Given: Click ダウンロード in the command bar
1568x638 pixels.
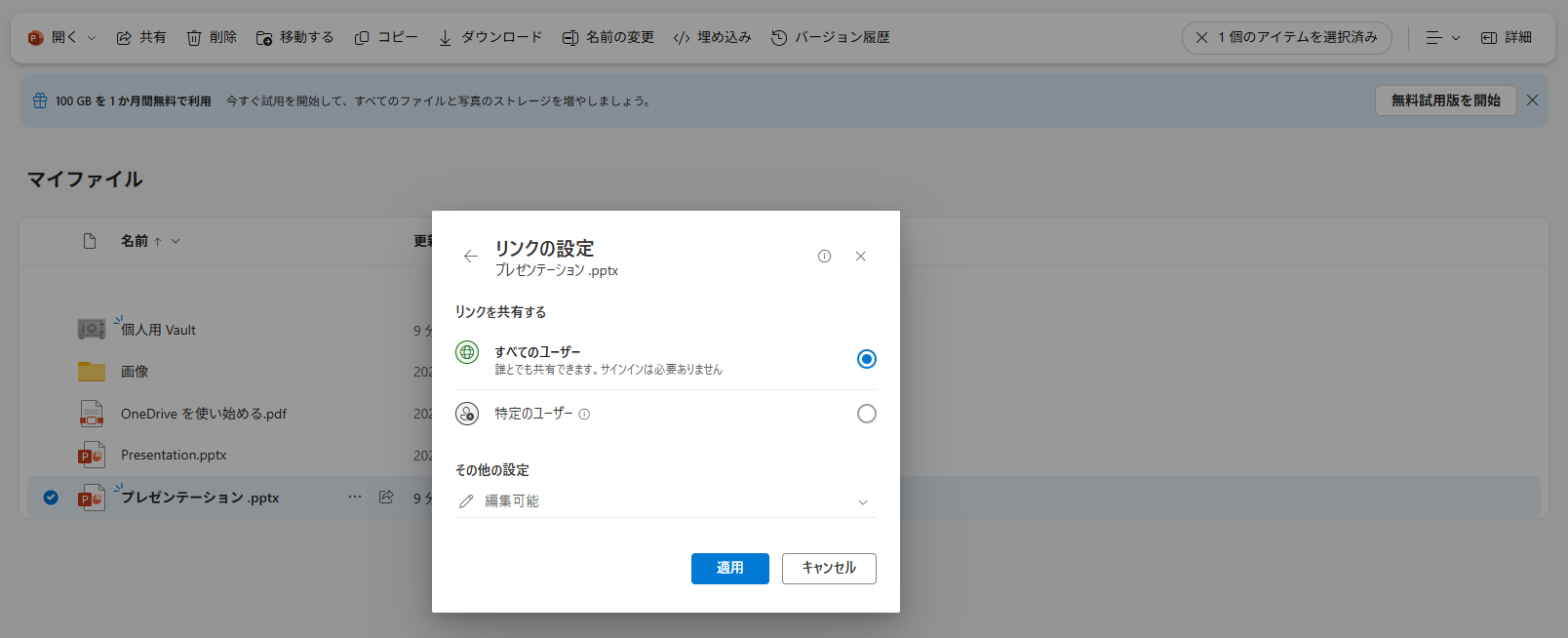Looking at the screenshot, I should (x=490, y=38).
